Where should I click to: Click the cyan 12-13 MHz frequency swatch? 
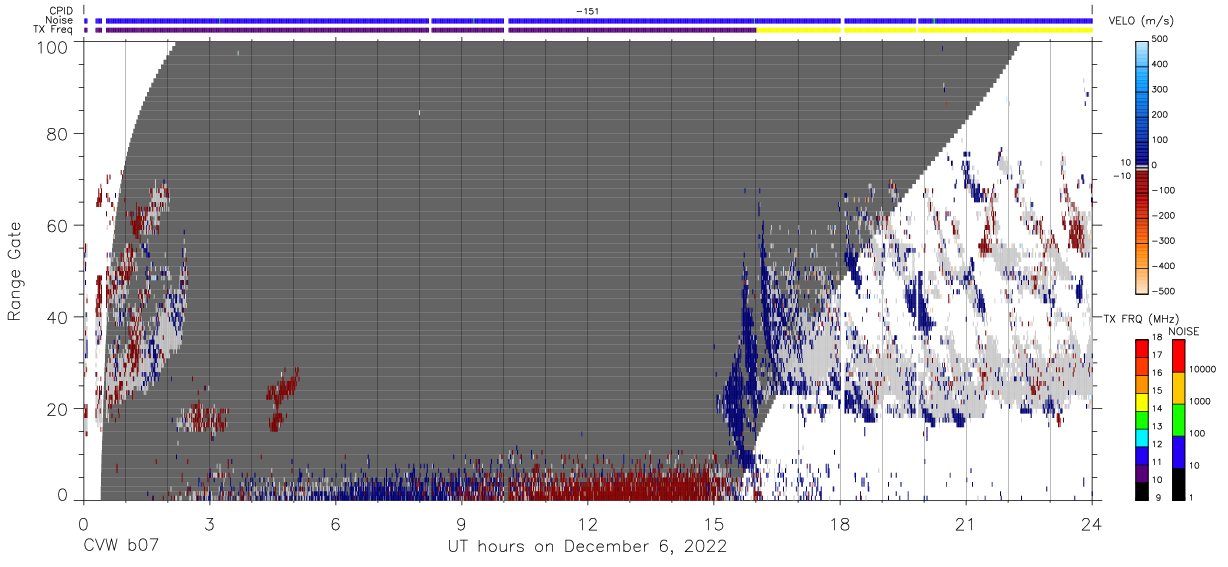click(1141, 436)
